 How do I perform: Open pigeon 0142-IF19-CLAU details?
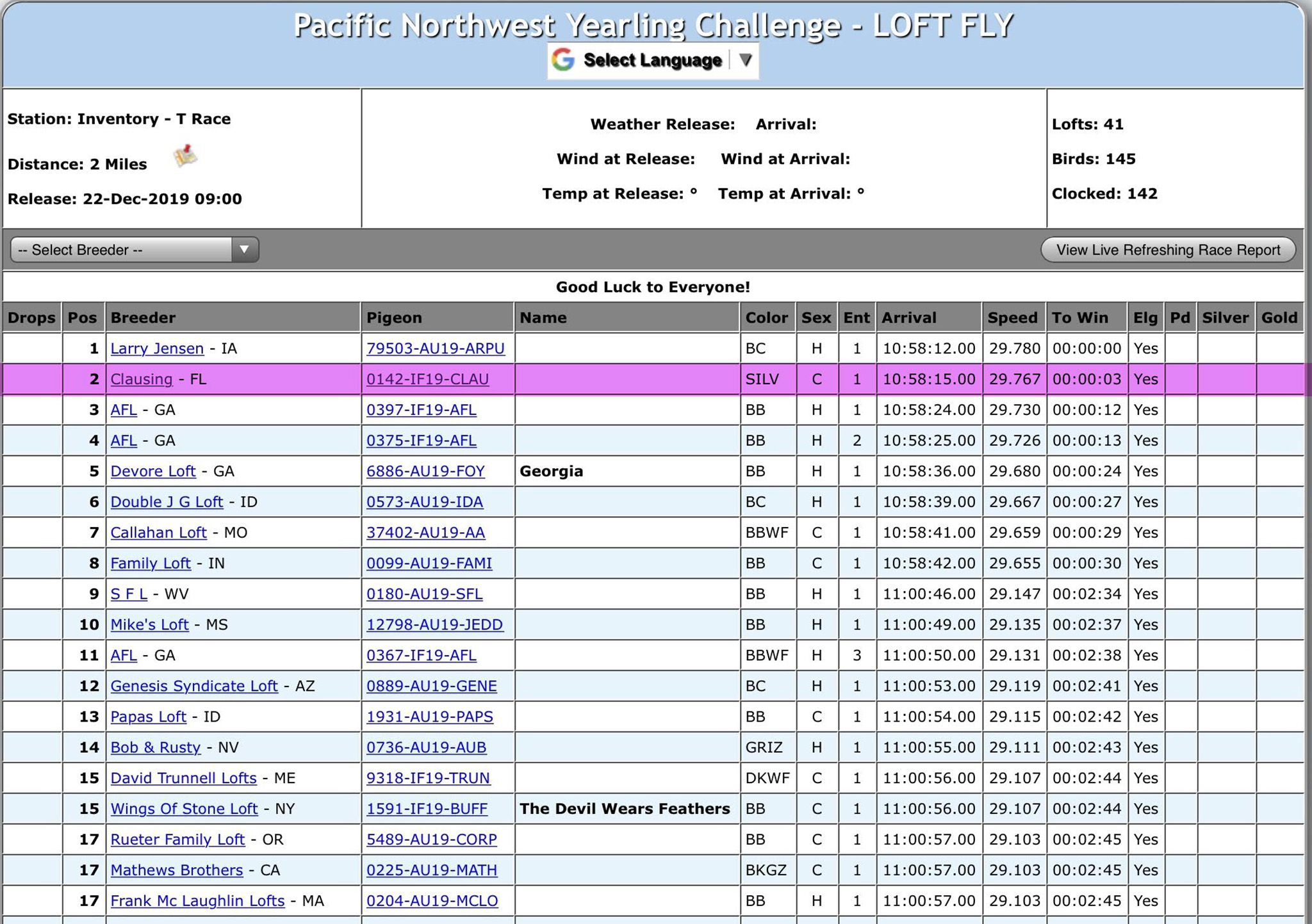(x=427, y=379)
